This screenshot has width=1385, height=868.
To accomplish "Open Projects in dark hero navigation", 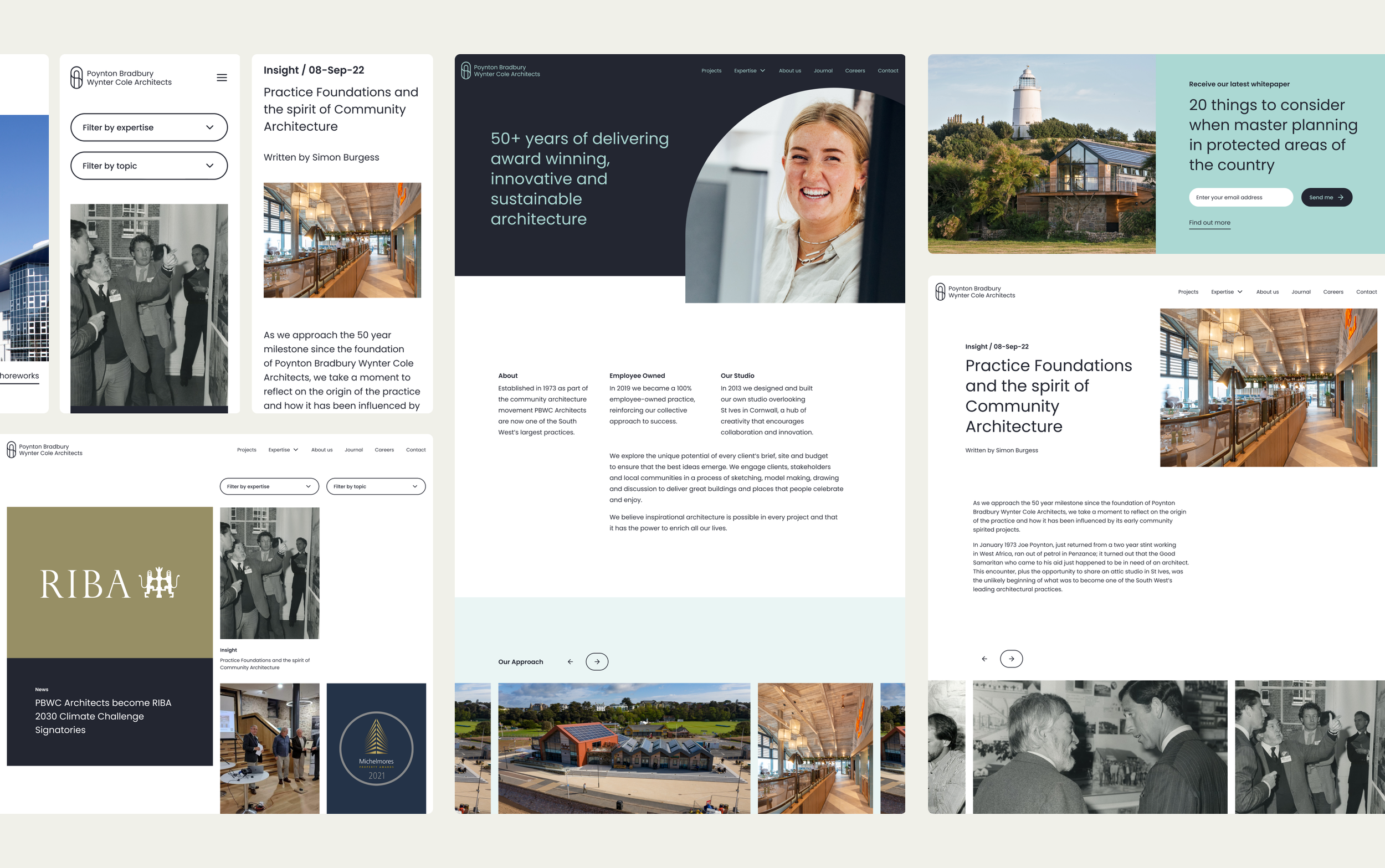I will pos(711,70).
